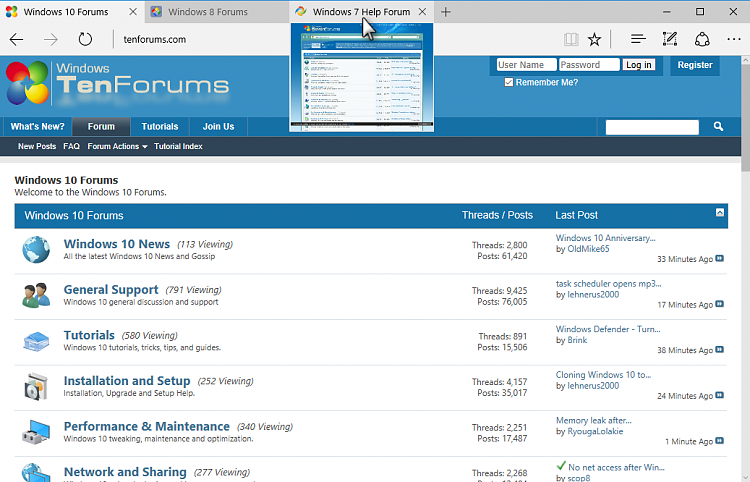The height and width of the screenshot is (482, 750).
Task: Switch to the Windows 7 Help Forum tab
Action: pos(361,12)
